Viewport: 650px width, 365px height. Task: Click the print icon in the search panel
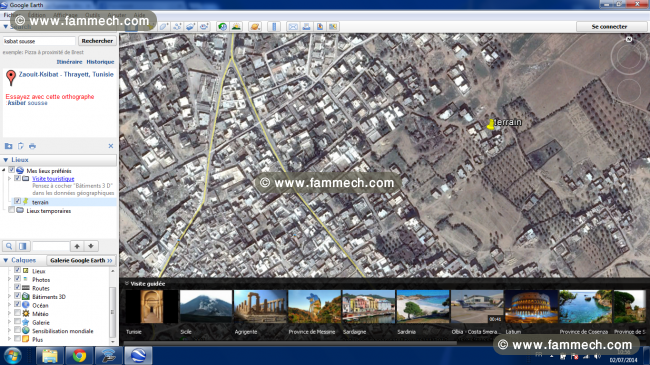tap(32, 146)
